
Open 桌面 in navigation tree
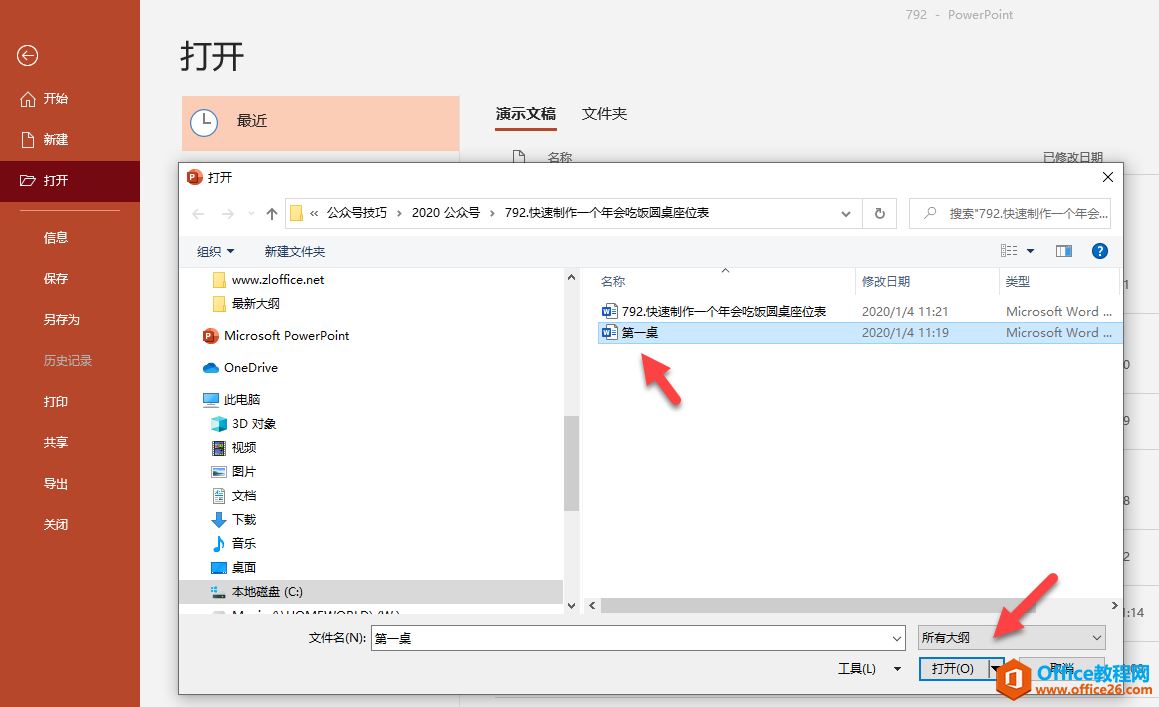pos(243,568)
